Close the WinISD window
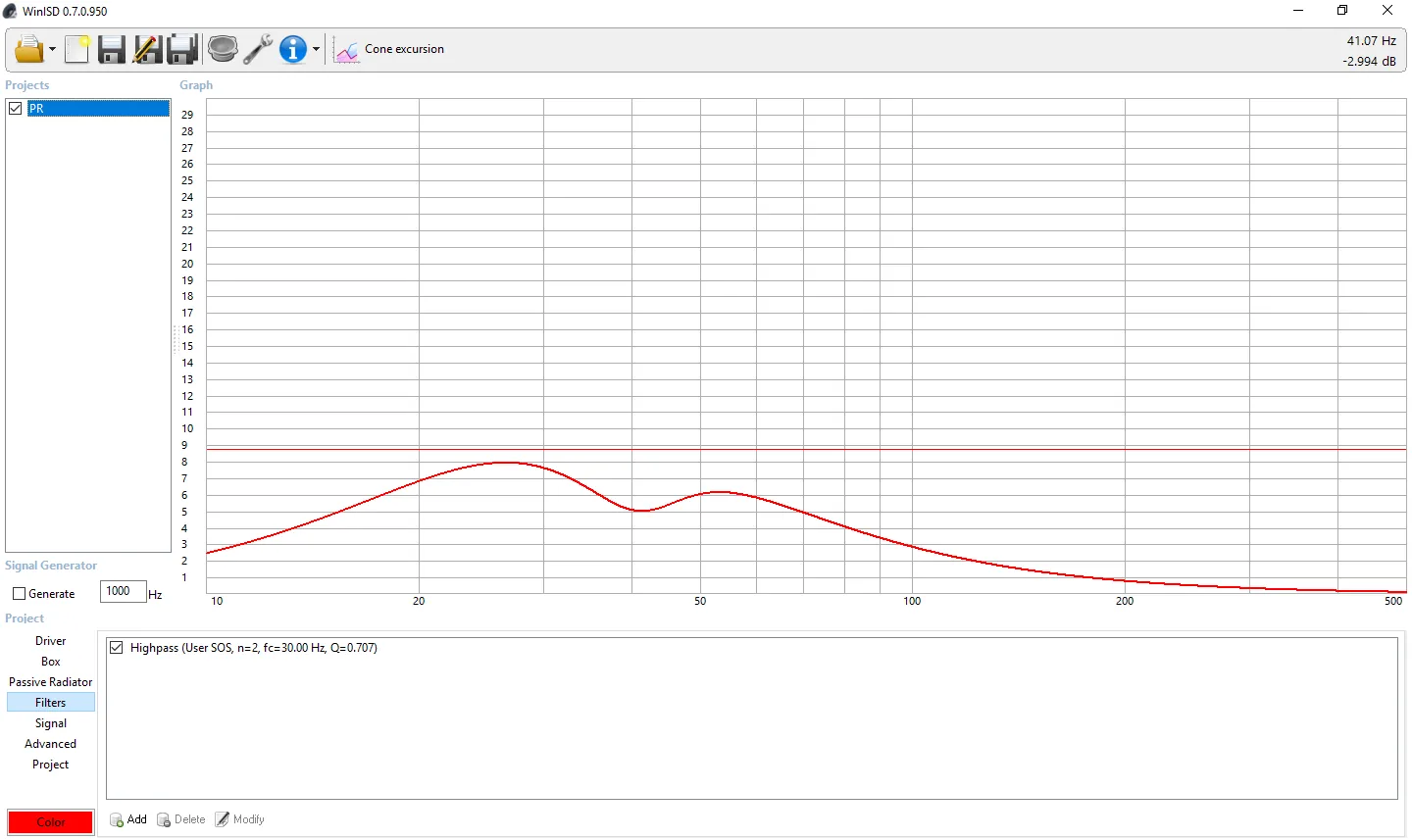The image size is (1412, 840). coord(1387,11)
